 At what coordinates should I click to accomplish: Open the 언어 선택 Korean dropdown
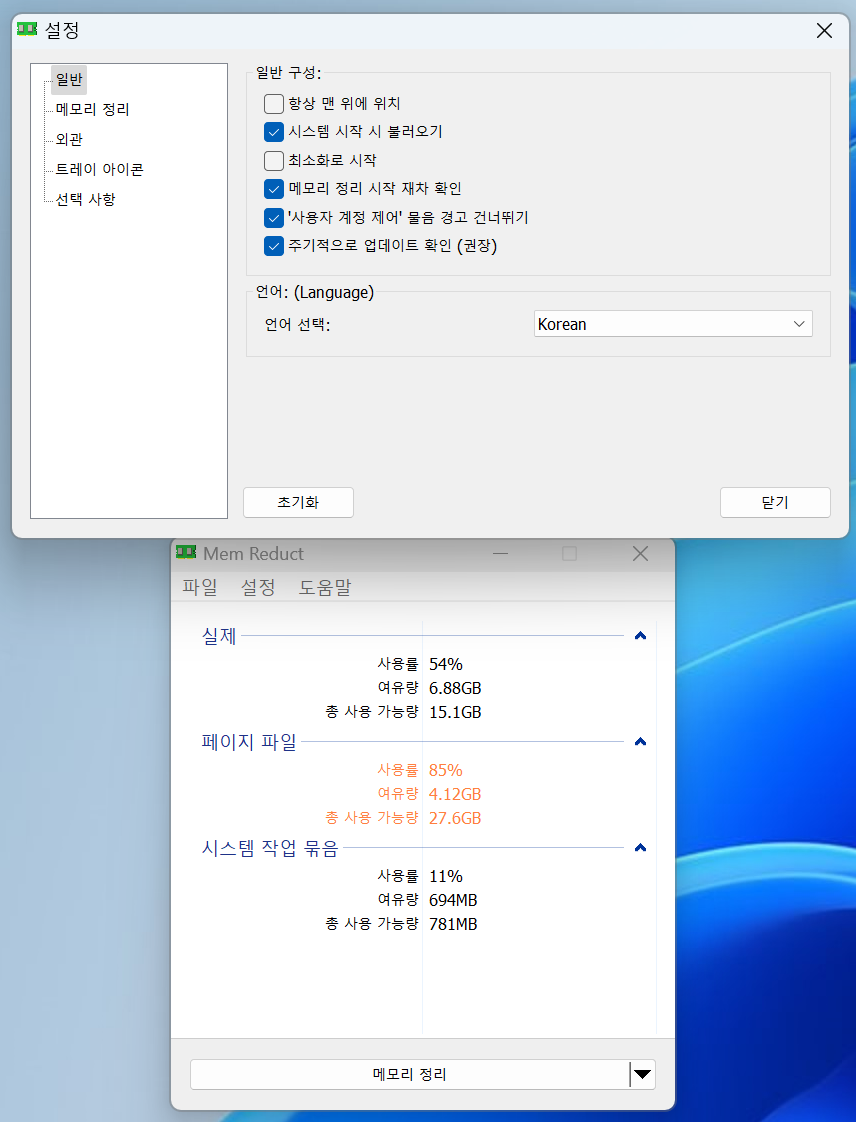point(673,324)
